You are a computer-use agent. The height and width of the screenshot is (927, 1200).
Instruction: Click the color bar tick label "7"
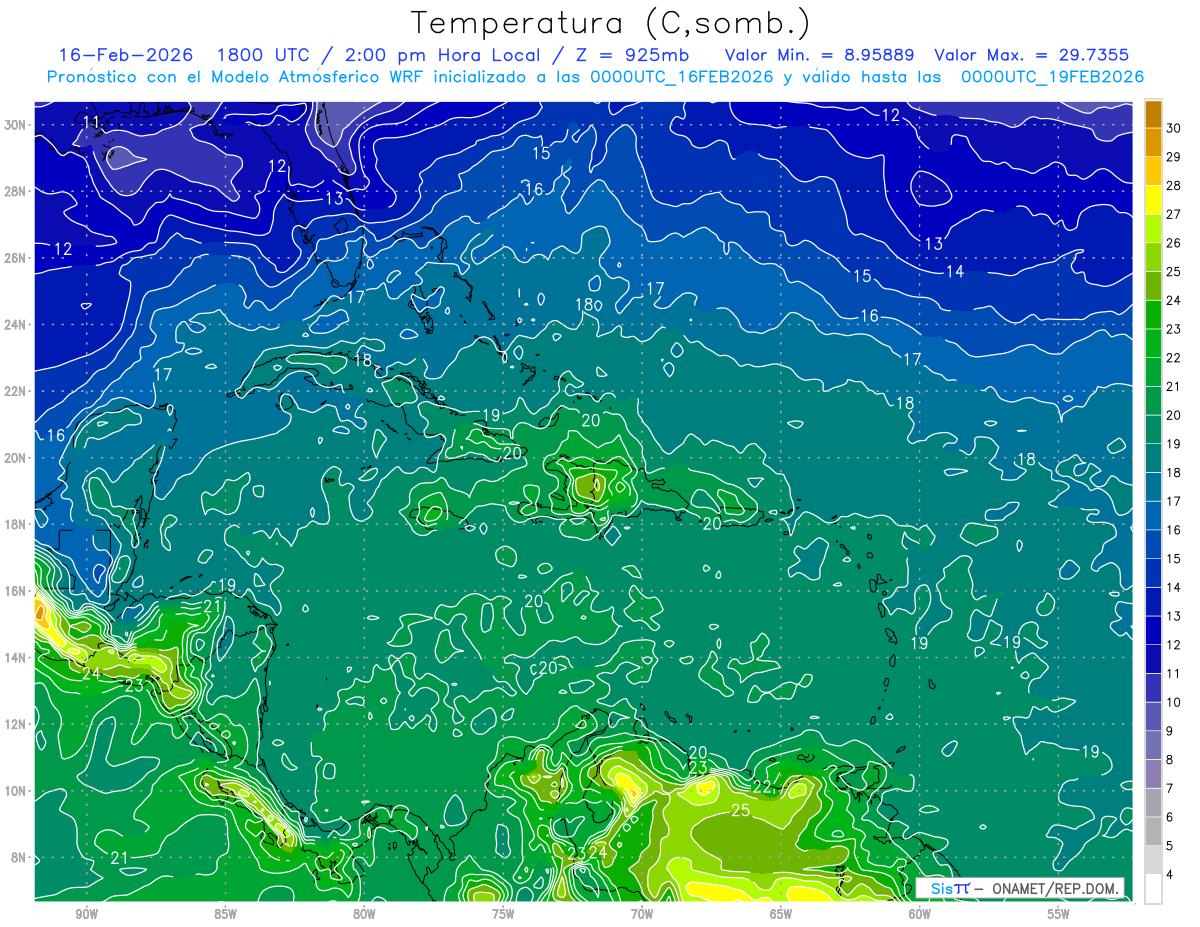point(1170,789)
